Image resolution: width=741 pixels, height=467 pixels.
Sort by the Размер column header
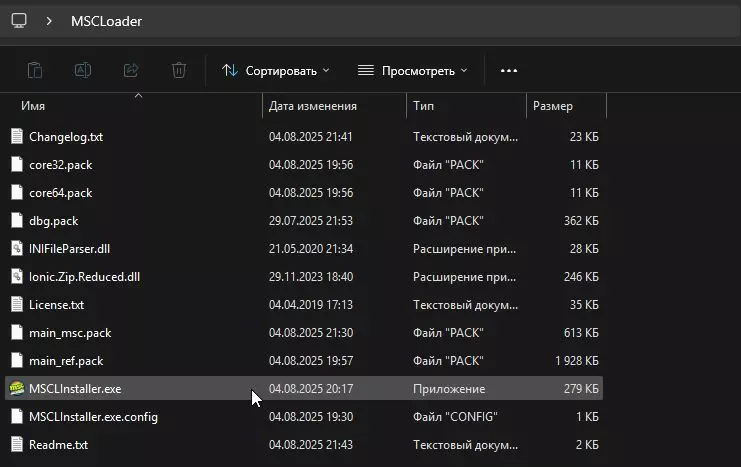pos(553,105)
